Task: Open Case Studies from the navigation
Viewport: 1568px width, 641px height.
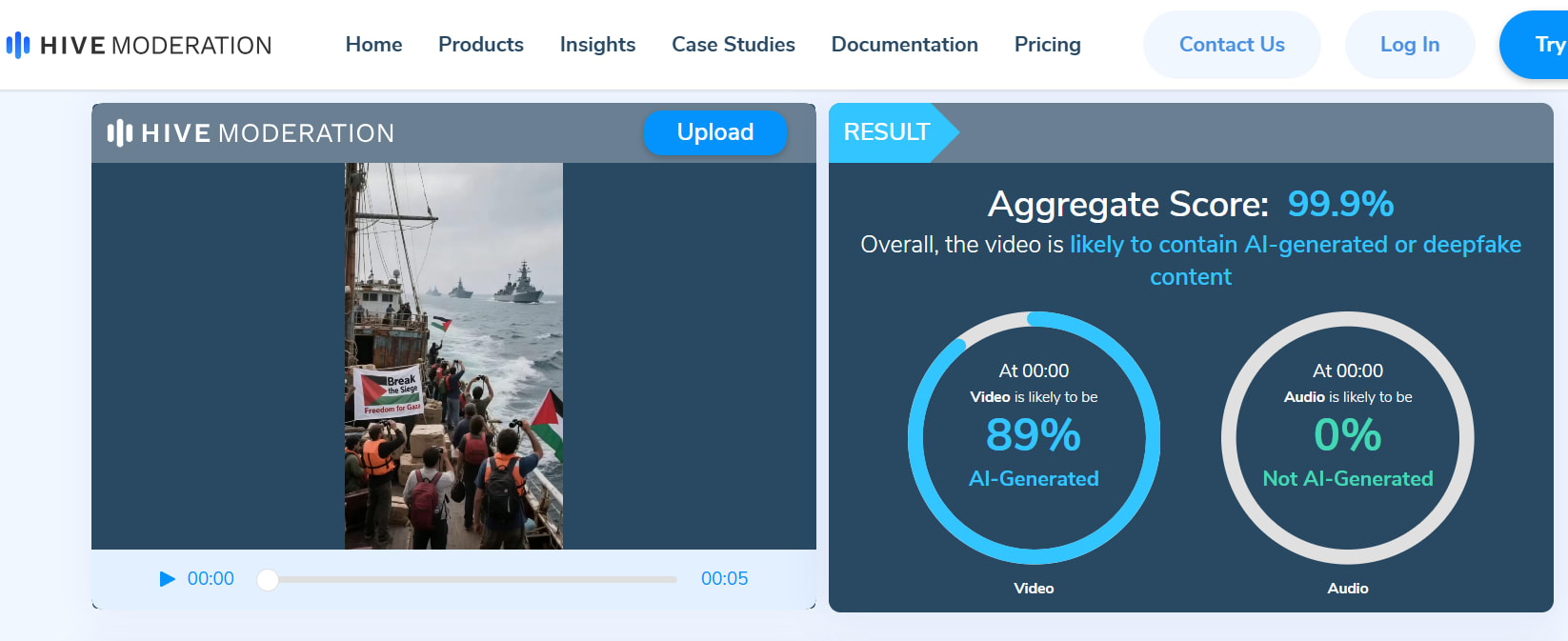Action: coord(733,45)
